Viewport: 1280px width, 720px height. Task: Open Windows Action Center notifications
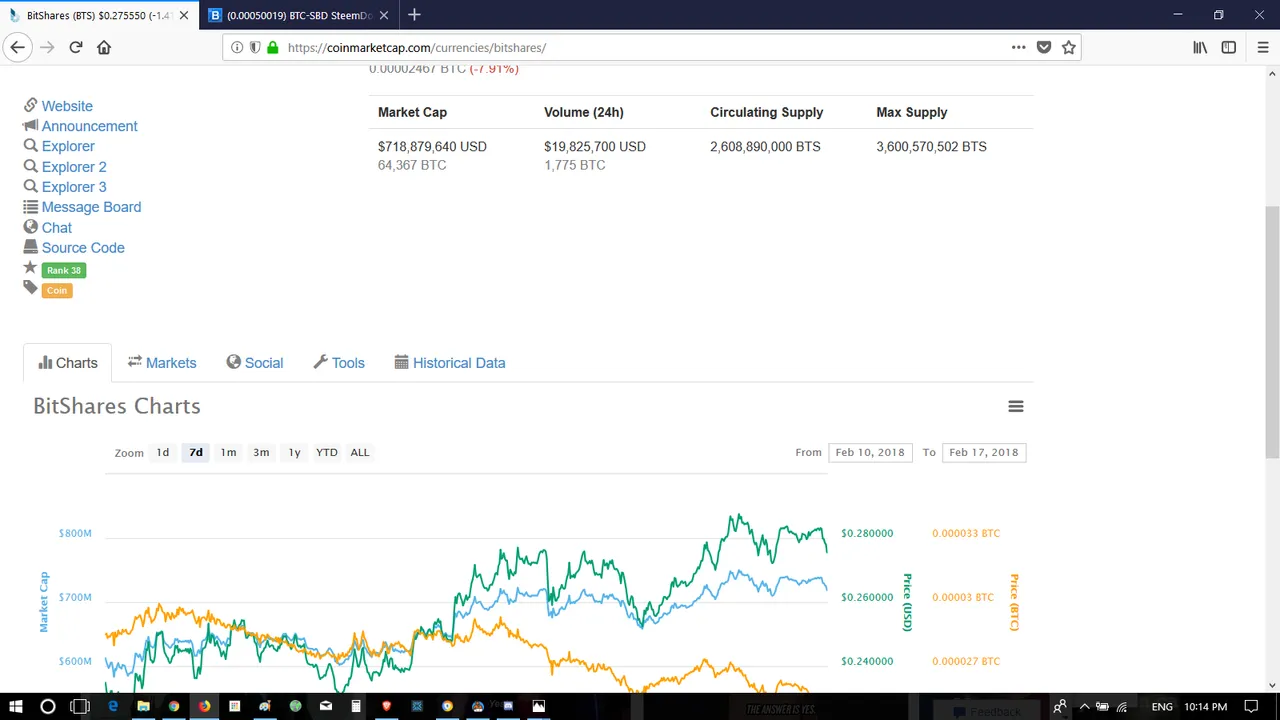click(1253, 707)
